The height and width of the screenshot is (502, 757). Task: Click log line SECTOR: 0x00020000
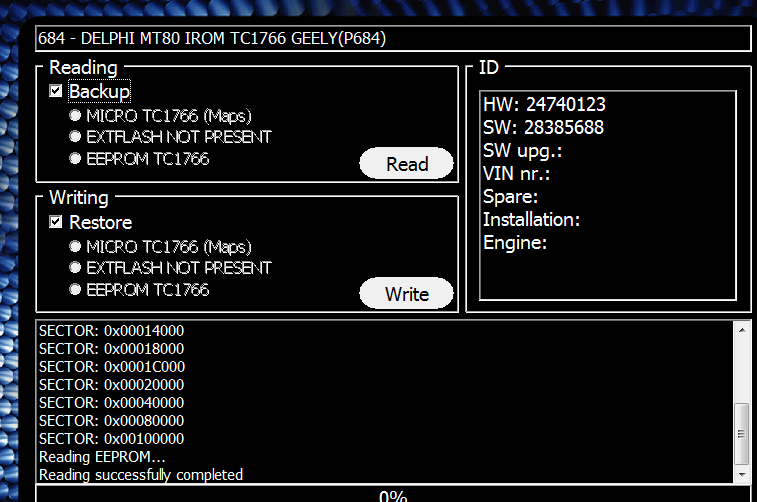pos(112,385)
